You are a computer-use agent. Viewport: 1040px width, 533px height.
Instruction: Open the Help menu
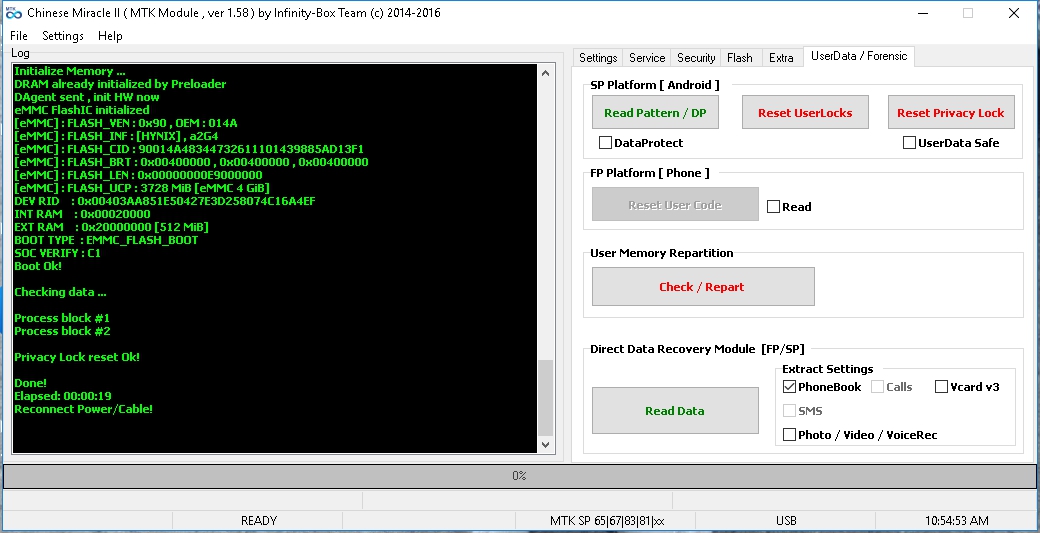click(110, 36)
